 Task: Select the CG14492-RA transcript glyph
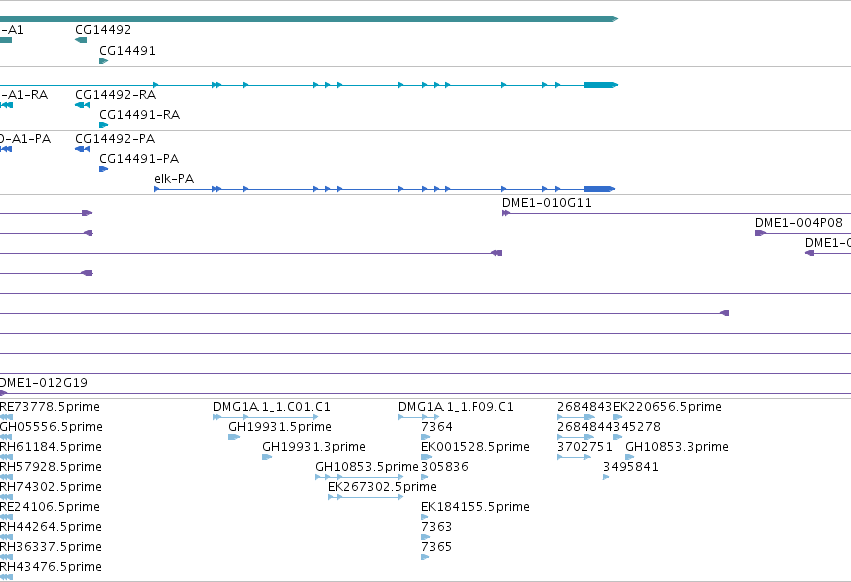82,105
